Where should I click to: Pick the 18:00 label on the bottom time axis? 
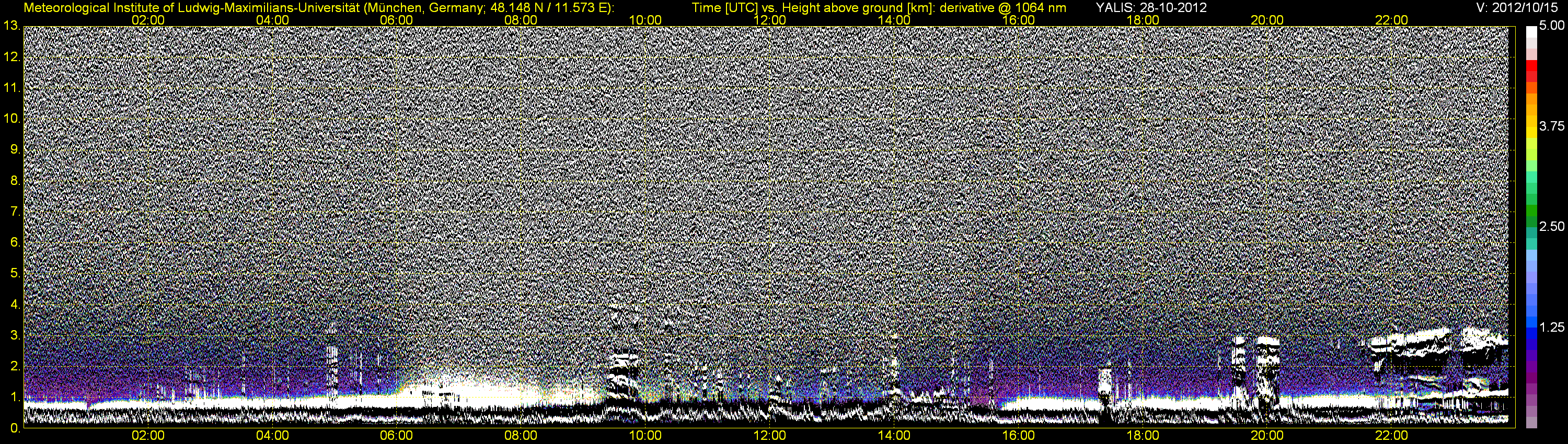coord(1143,436)
